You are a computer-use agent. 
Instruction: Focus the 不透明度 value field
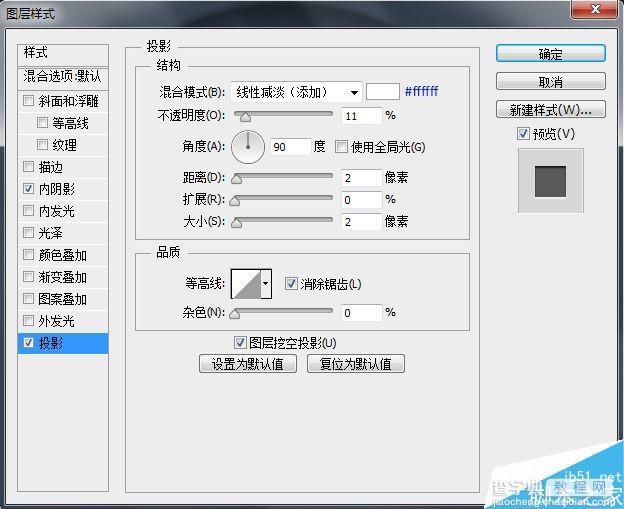tap(361, 116)
